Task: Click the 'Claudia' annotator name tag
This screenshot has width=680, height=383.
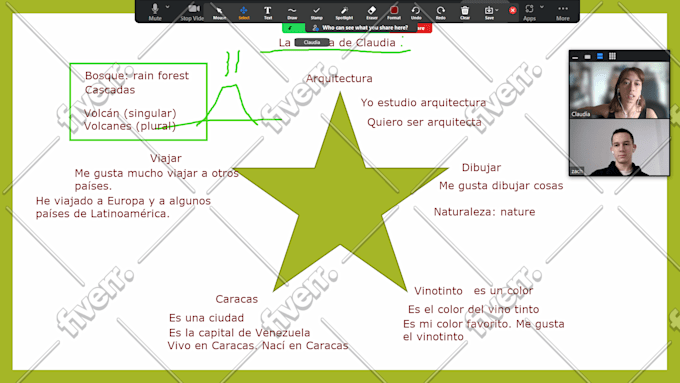Action: coord(312,43)
